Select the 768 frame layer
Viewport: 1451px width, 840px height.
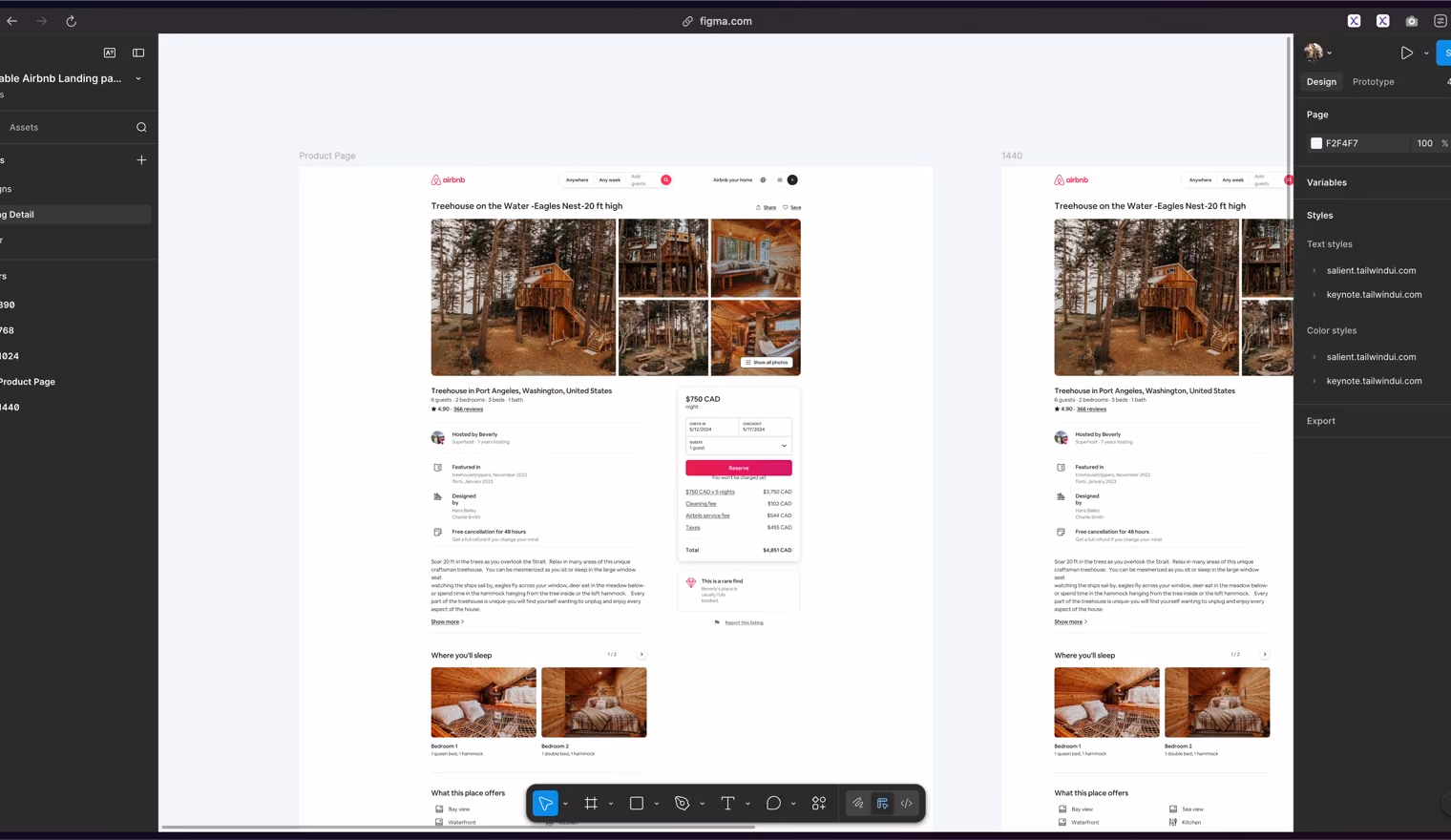click(x=7, y=330)
